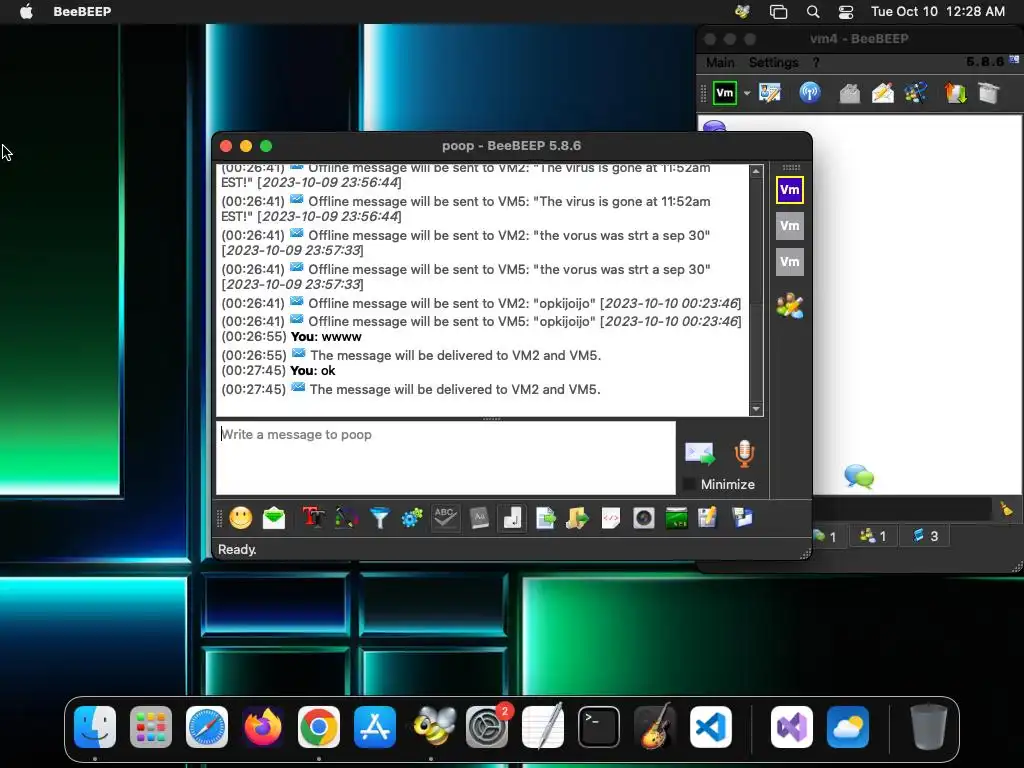The width and height of the screenshot is (1024, 768).
Task: Switch to the groups tab showing 1
Action: pos(873,536)
